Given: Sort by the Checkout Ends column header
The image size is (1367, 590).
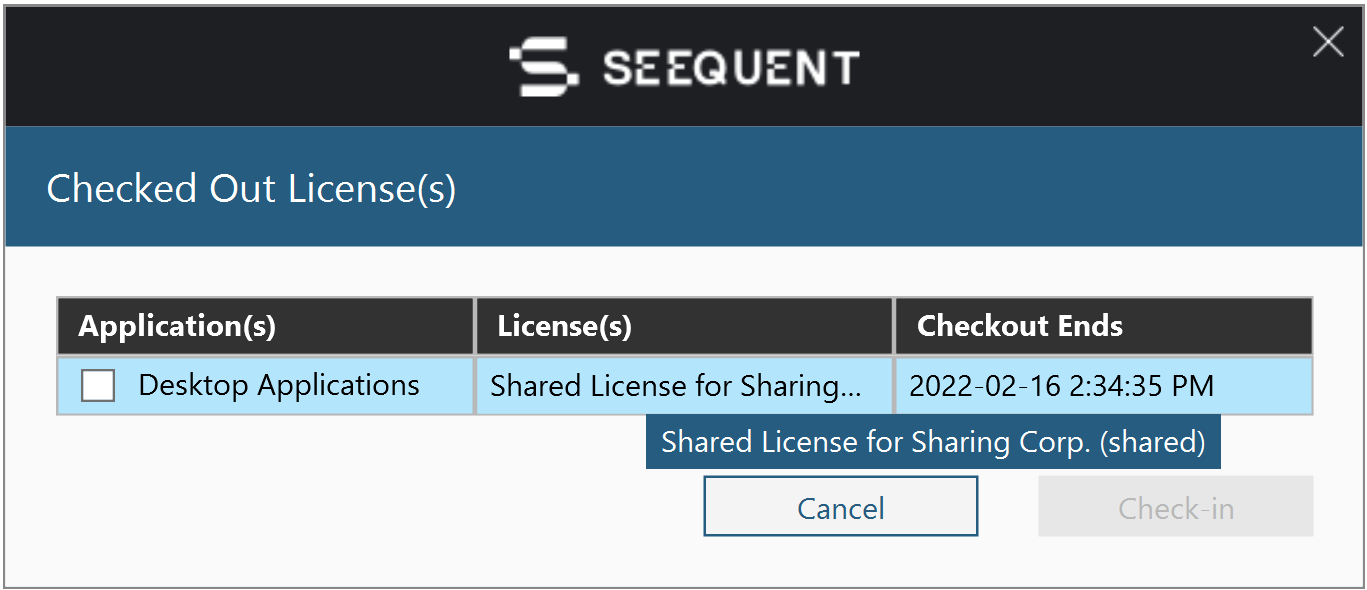Looking at the screenshot, I should [x=1104, y=326].
